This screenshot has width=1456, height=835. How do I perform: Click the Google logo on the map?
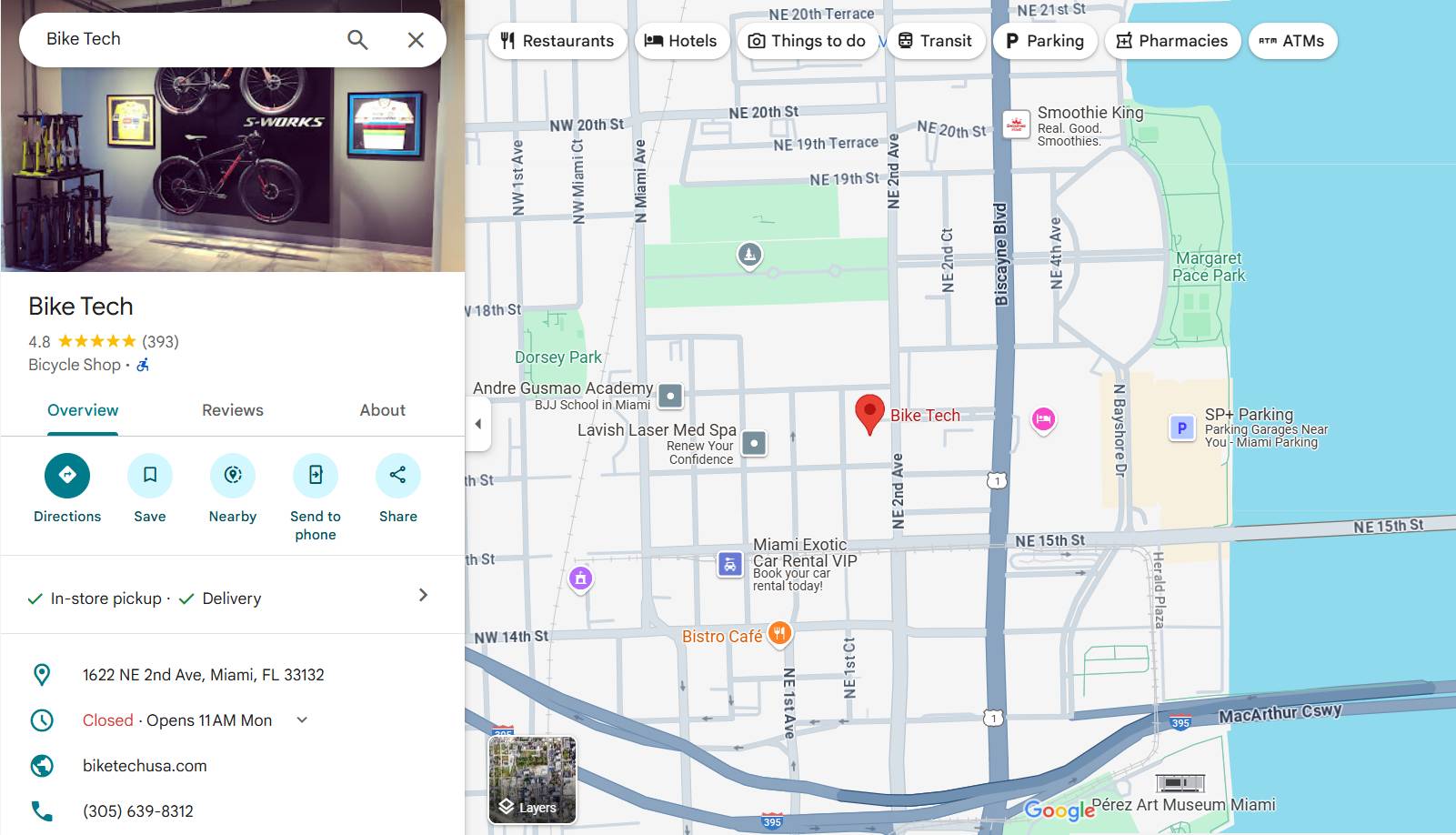1059,810
